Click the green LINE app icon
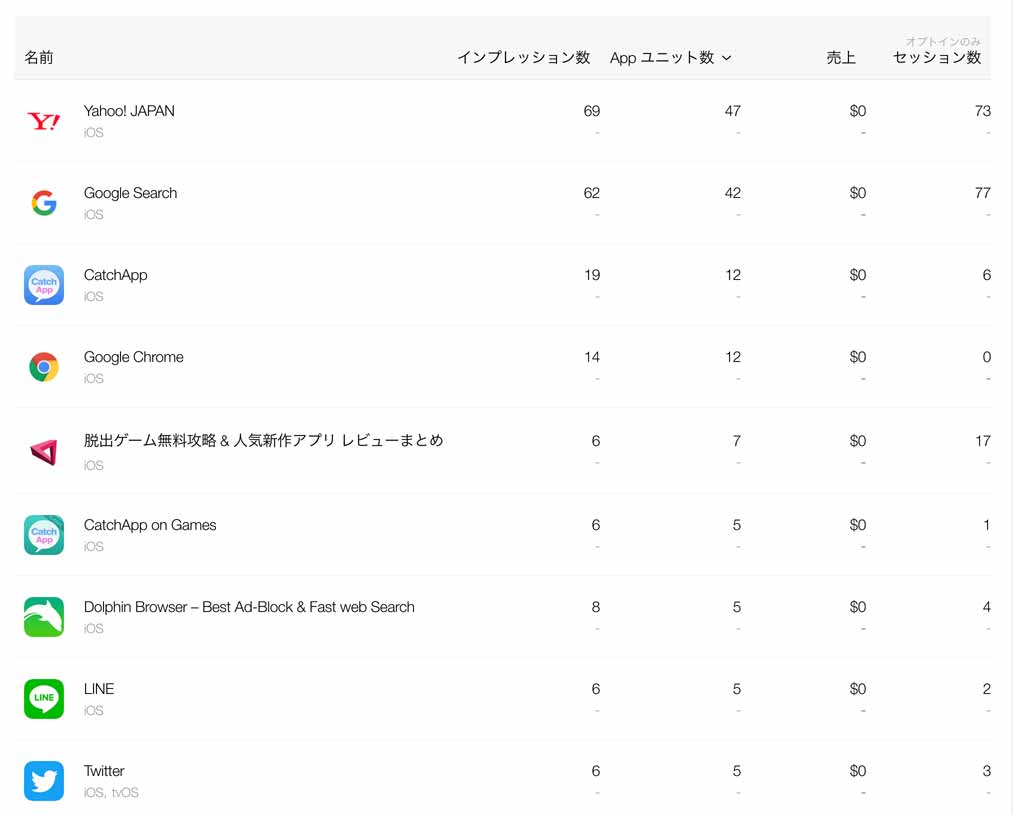1013x815 pixels. pos(44,699)
